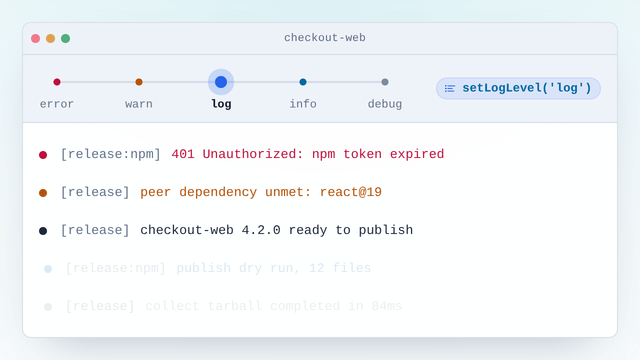Click the "debug" level label
Viewport: 640px width, 360px height.
(x=385, y=104)
